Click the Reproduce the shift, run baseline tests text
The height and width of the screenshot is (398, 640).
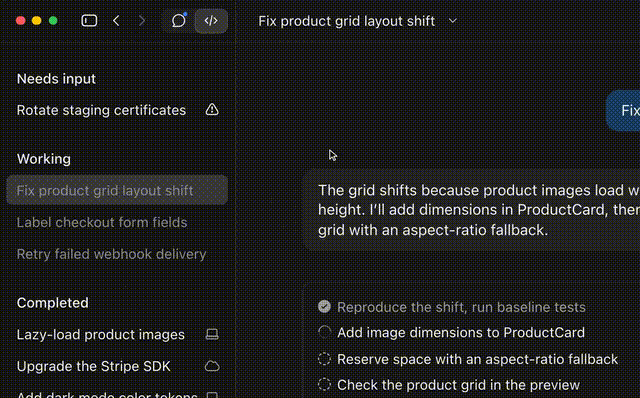click(x=461, y=307)
